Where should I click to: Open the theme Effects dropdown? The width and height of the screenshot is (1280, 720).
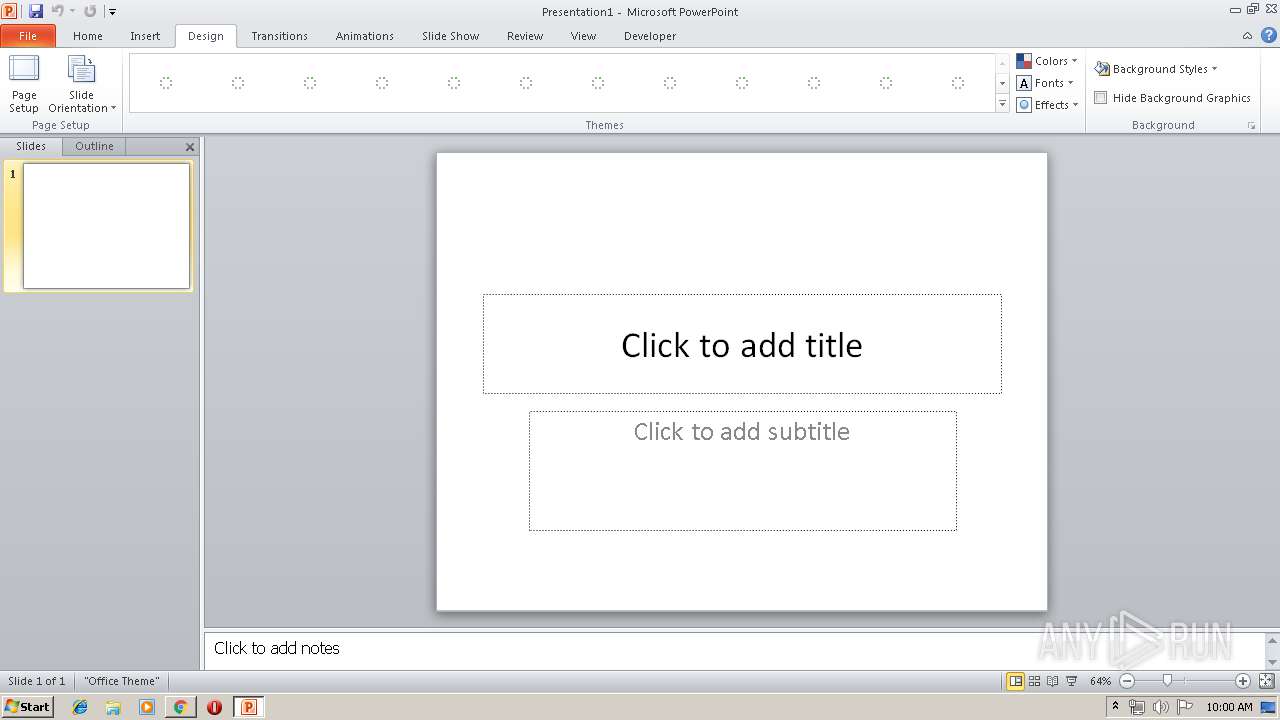pyautogui.click(x=1047, y=105)
